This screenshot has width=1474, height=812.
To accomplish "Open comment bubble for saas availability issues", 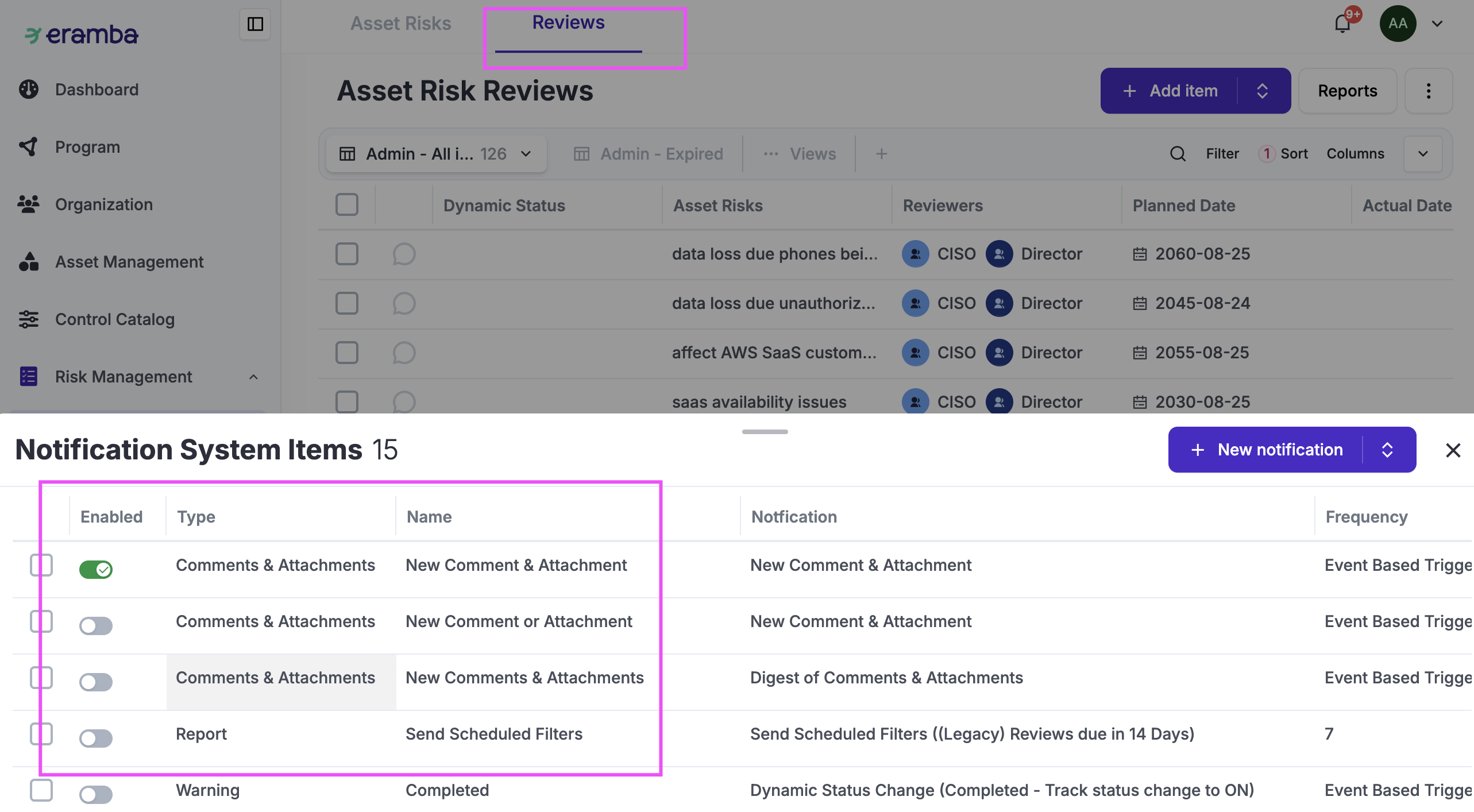I will pos(404,401).
